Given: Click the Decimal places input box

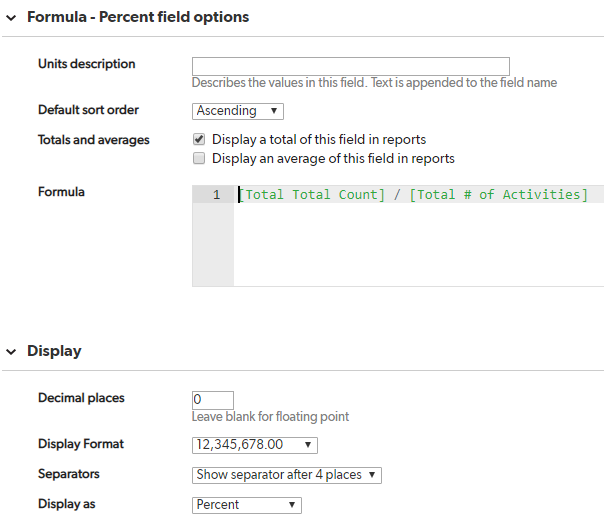Looking at the screenshot, I should coord(213,400).
